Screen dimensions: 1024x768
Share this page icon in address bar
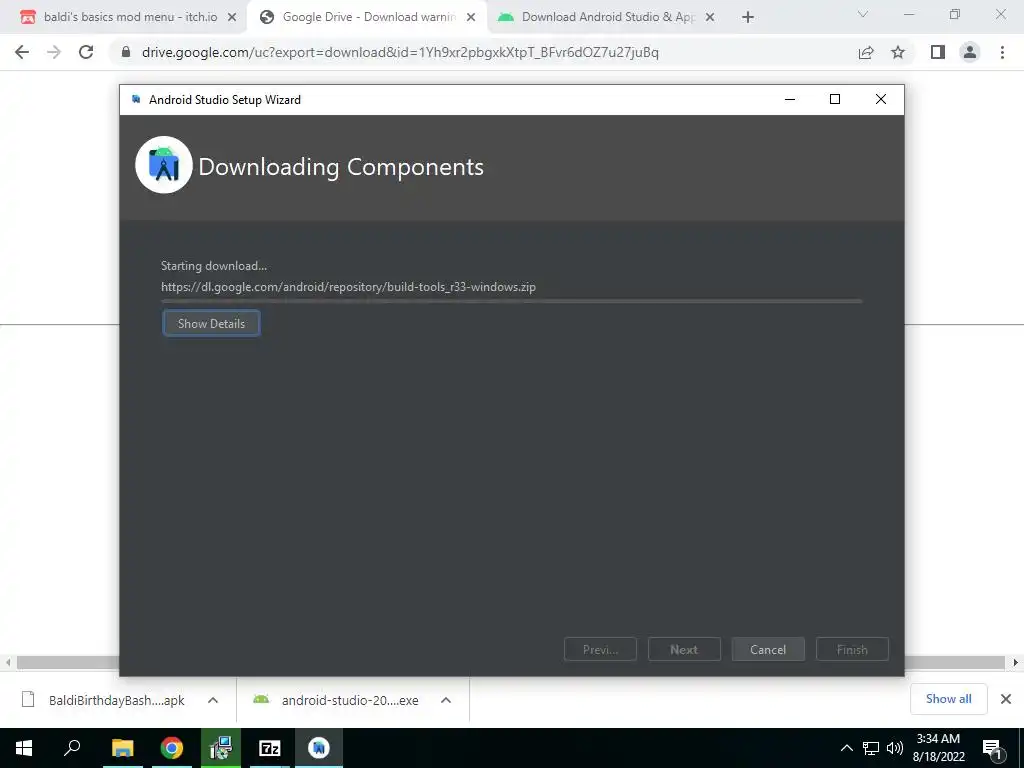pos(866,52)
